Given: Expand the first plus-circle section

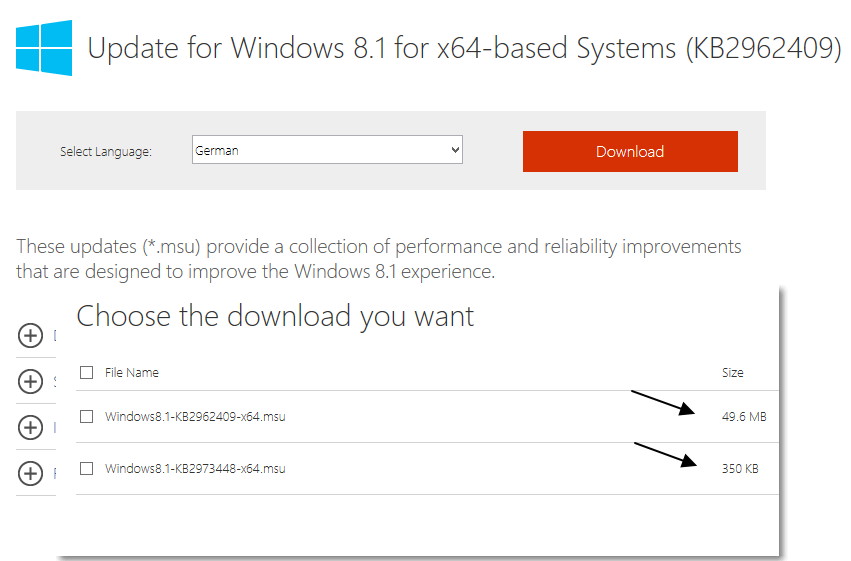Looking at the screenshot, I should click(31, 336).
